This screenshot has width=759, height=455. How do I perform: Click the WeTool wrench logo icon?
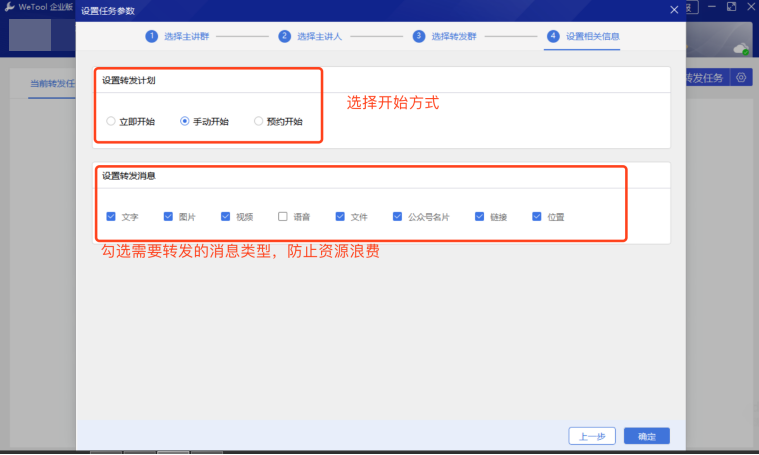tap(9, 7)
